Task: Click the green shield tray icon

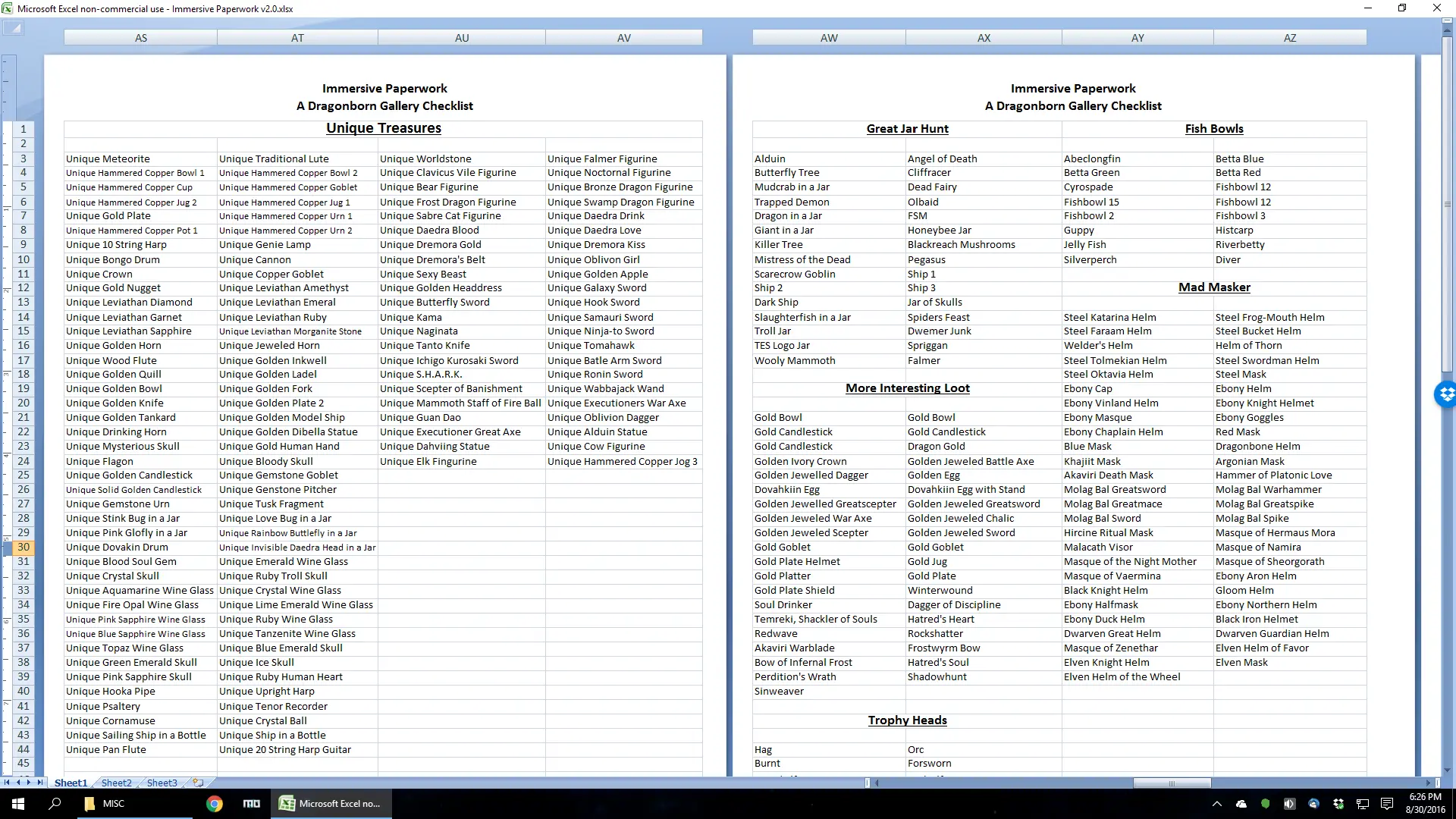Action: tap(1265, 804)
